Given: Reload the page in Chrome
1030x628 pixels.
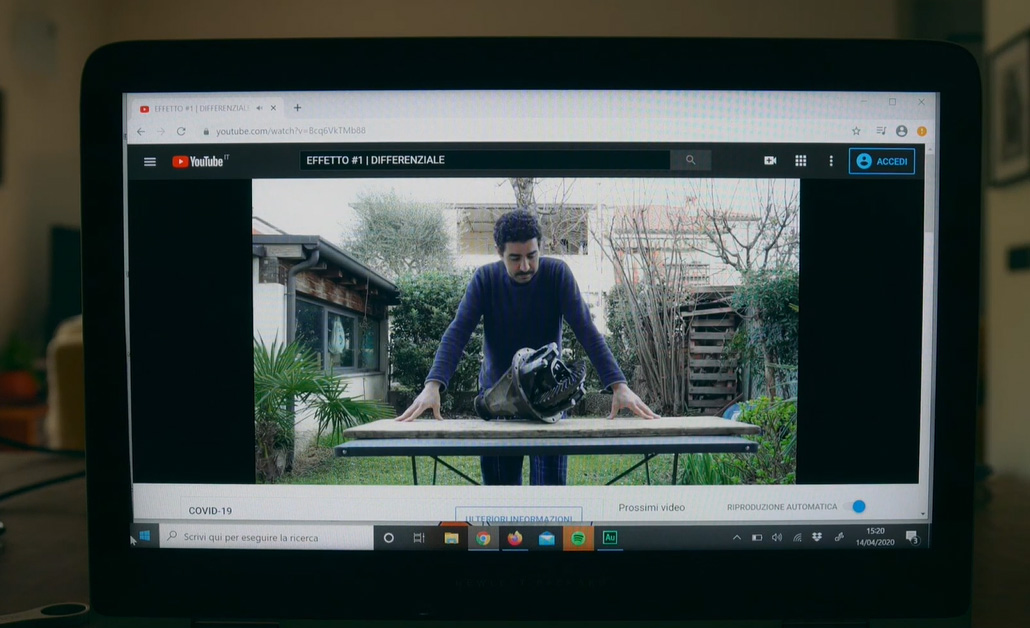Looking at the screenshot, I should (x=181, y=131).
